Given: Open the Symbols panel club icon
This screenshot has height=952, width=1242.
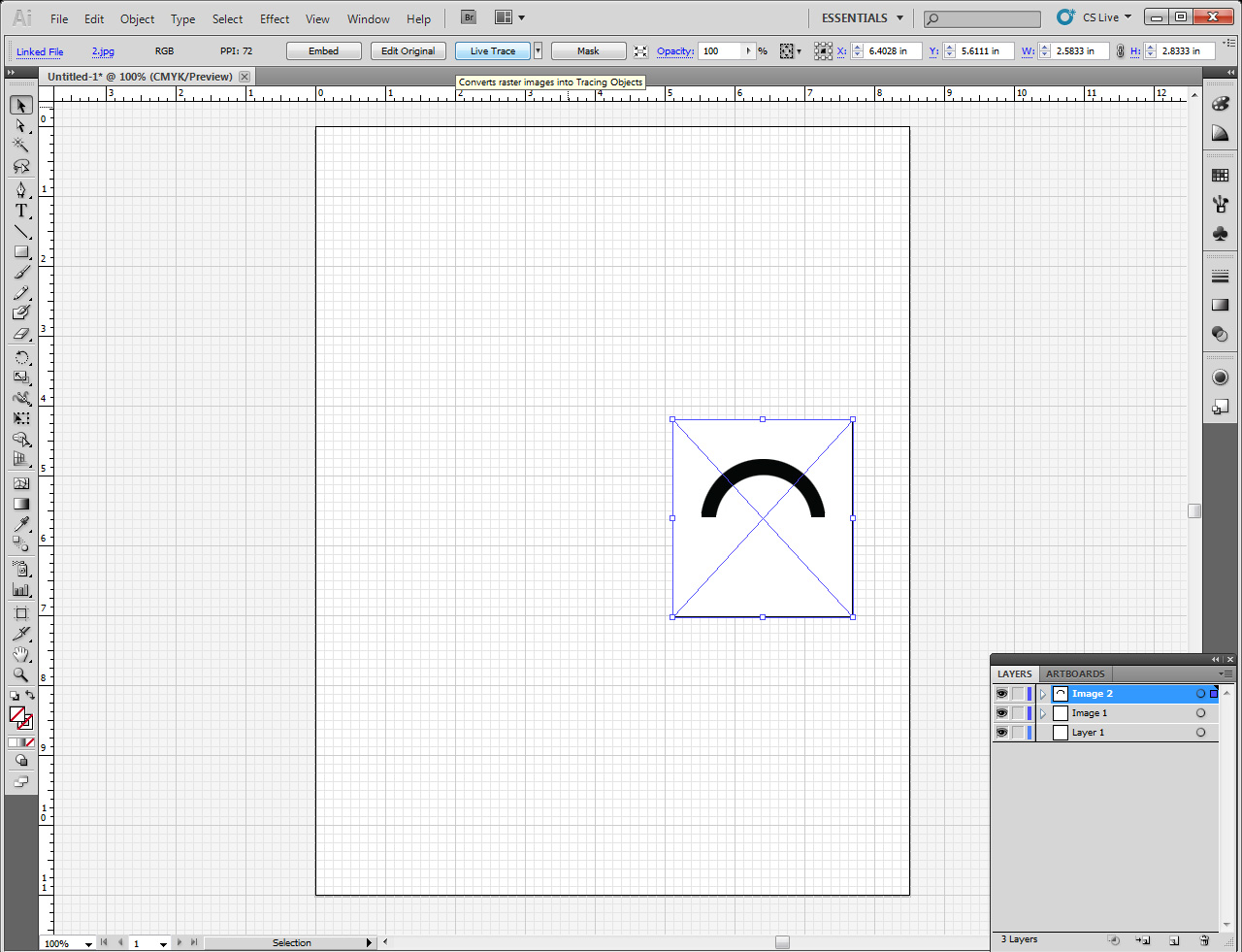Looking at the screenshot, I should pos(1221,234).
